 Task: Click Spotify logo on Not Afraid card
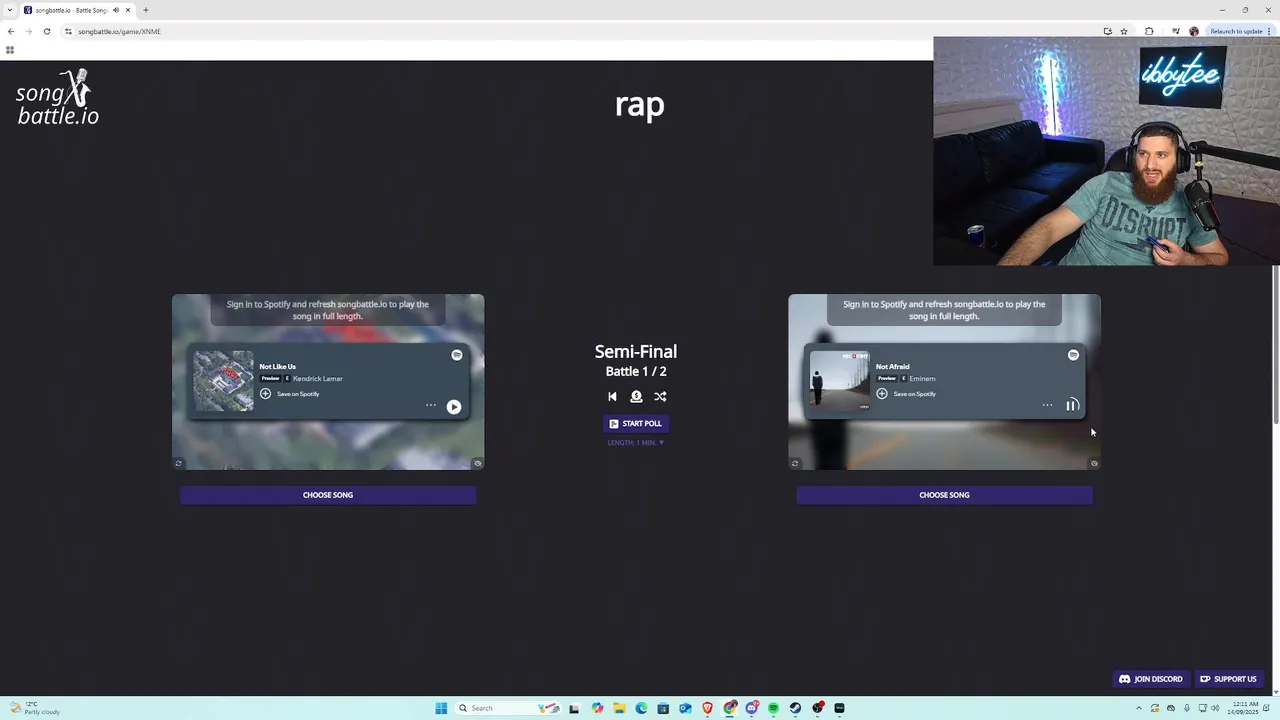click(x=1073, y=355)
